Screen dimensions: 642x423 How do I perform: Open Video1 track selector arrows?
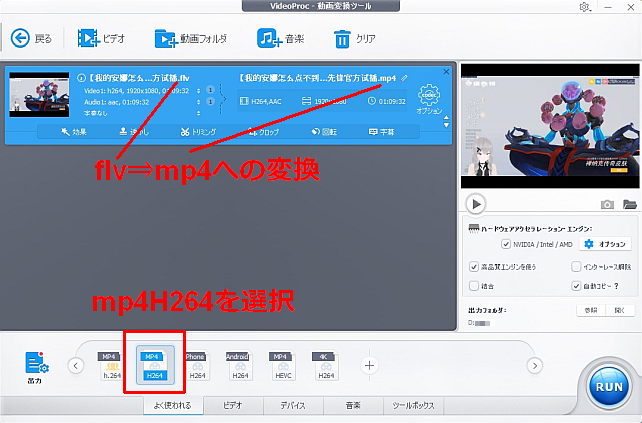[199, 90]
